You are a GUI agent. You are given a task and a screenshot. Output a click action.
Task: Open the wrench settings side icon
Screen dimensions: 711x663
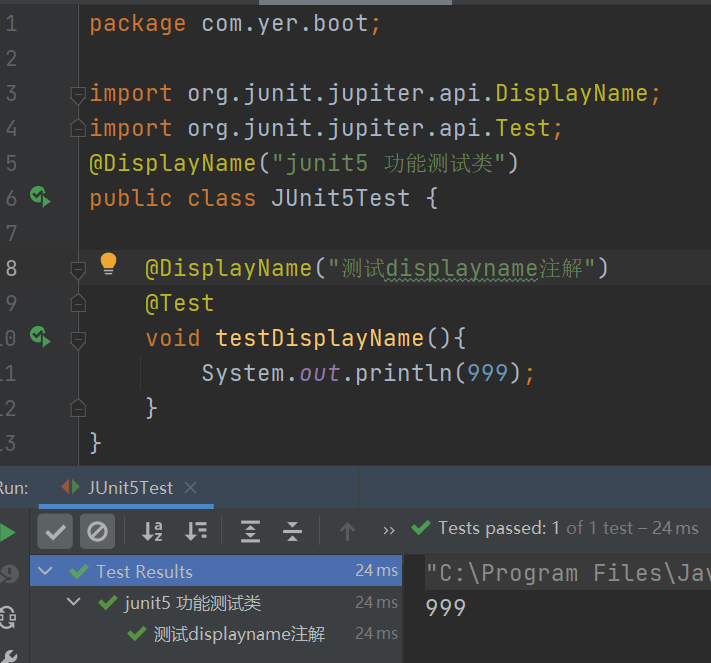click(9, 657)
